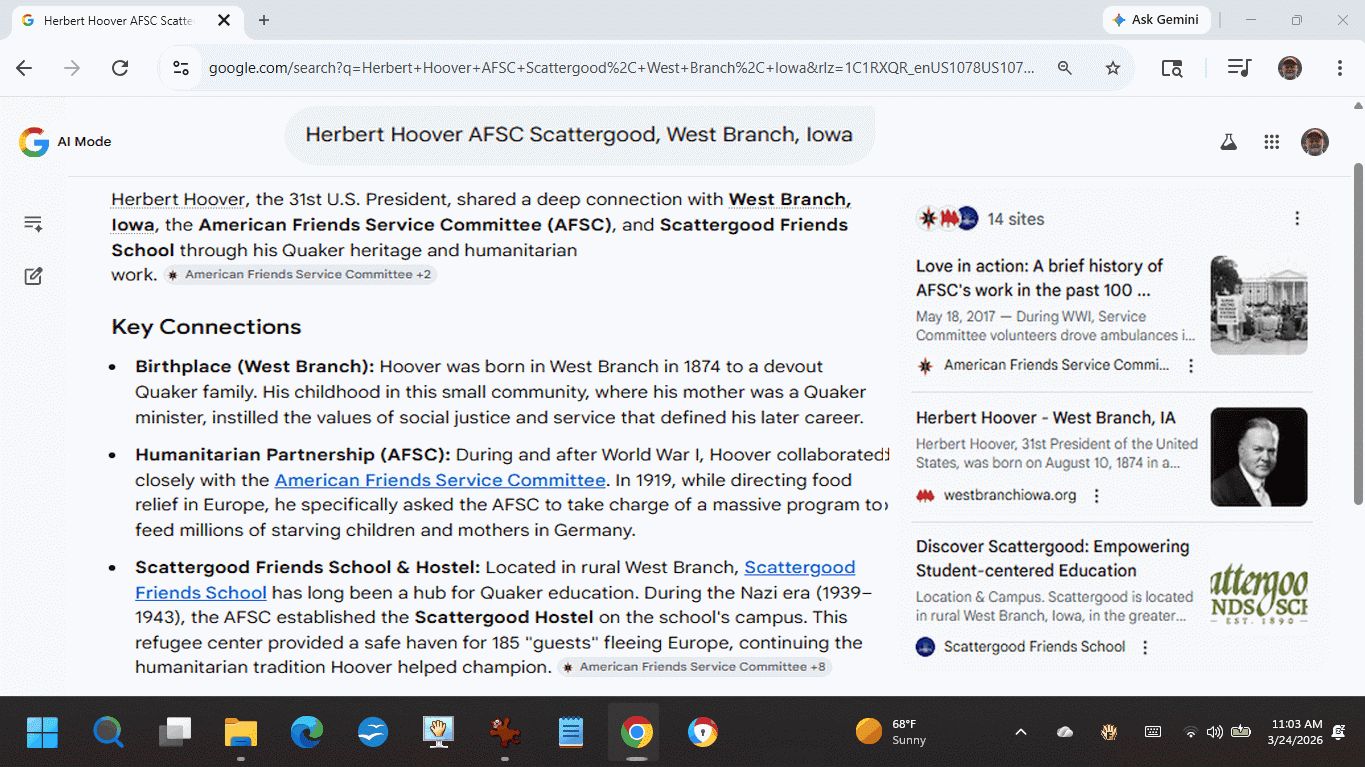Open the American Friends Service Committee link

(x=440, y=480)
